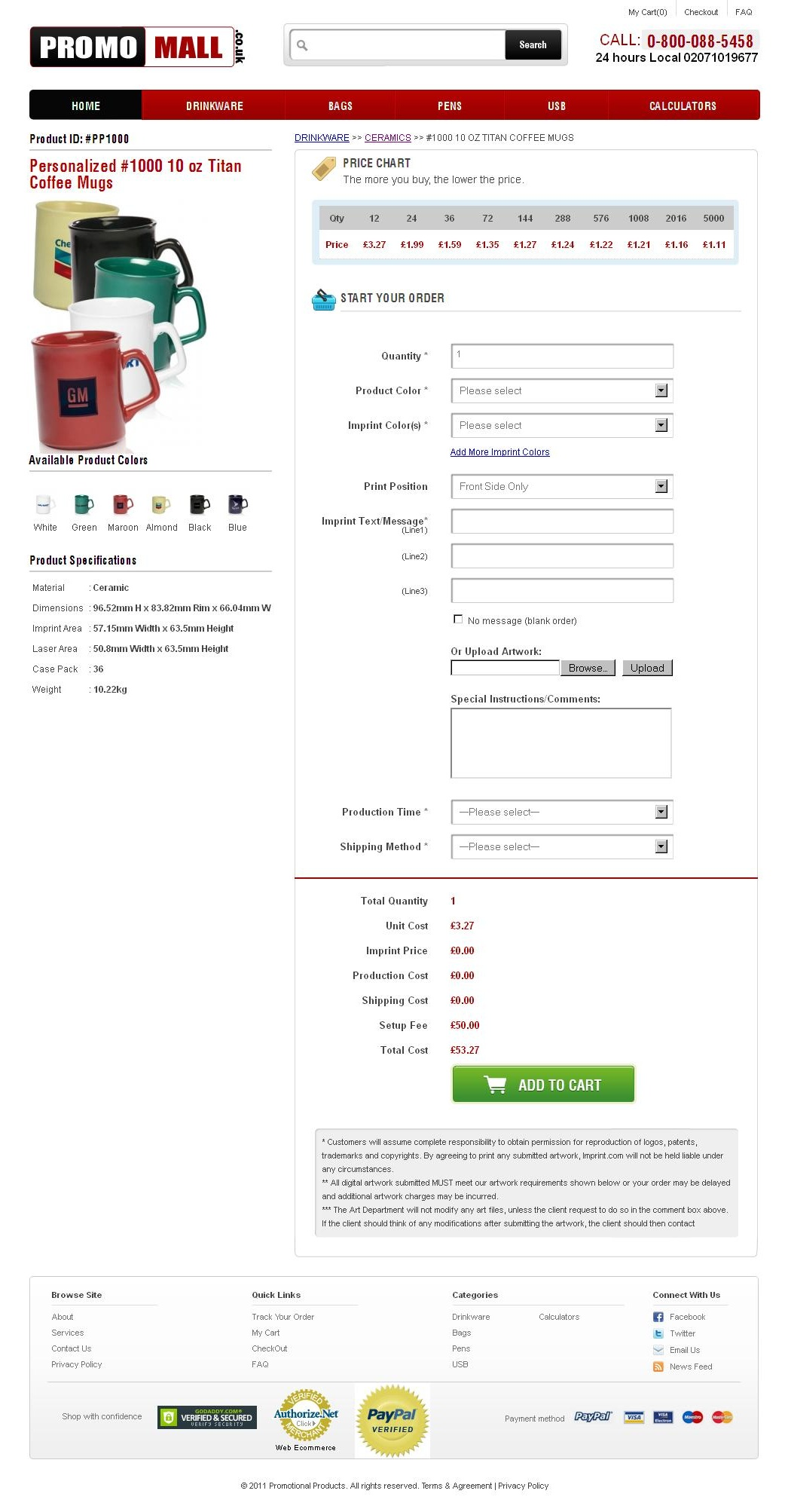Click the Twitter icon in the footer

658,1333
